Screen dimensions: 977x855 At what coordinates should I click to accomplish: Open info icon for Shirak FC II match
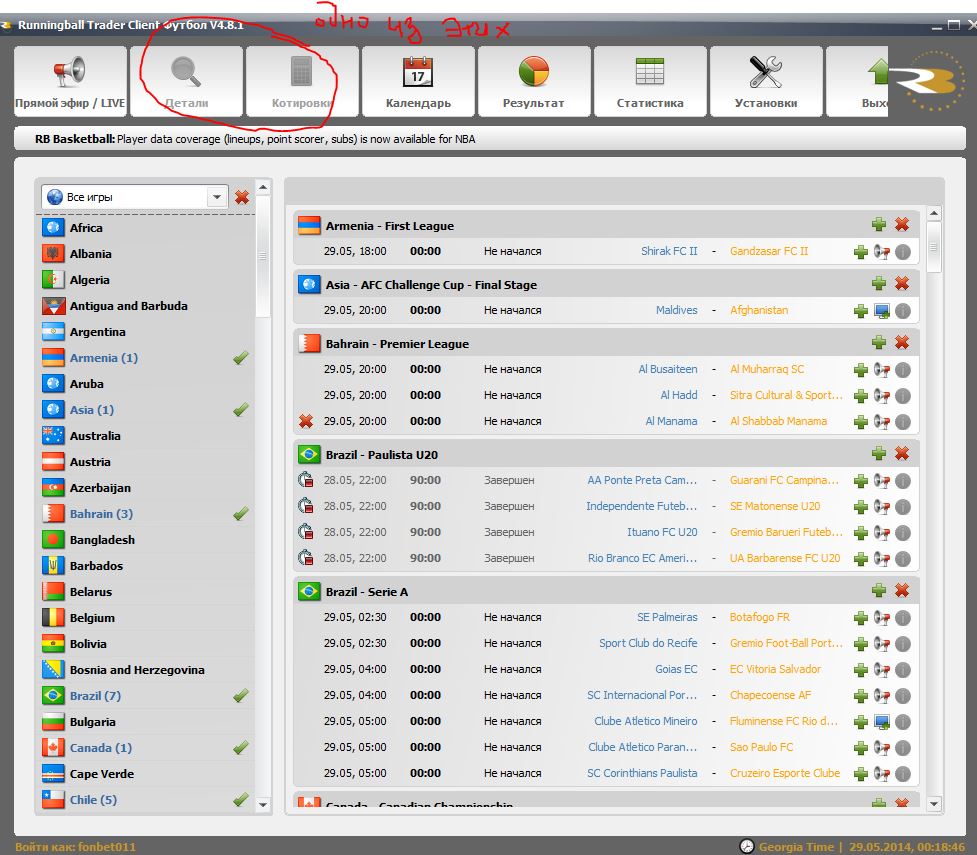coord(903,252)
